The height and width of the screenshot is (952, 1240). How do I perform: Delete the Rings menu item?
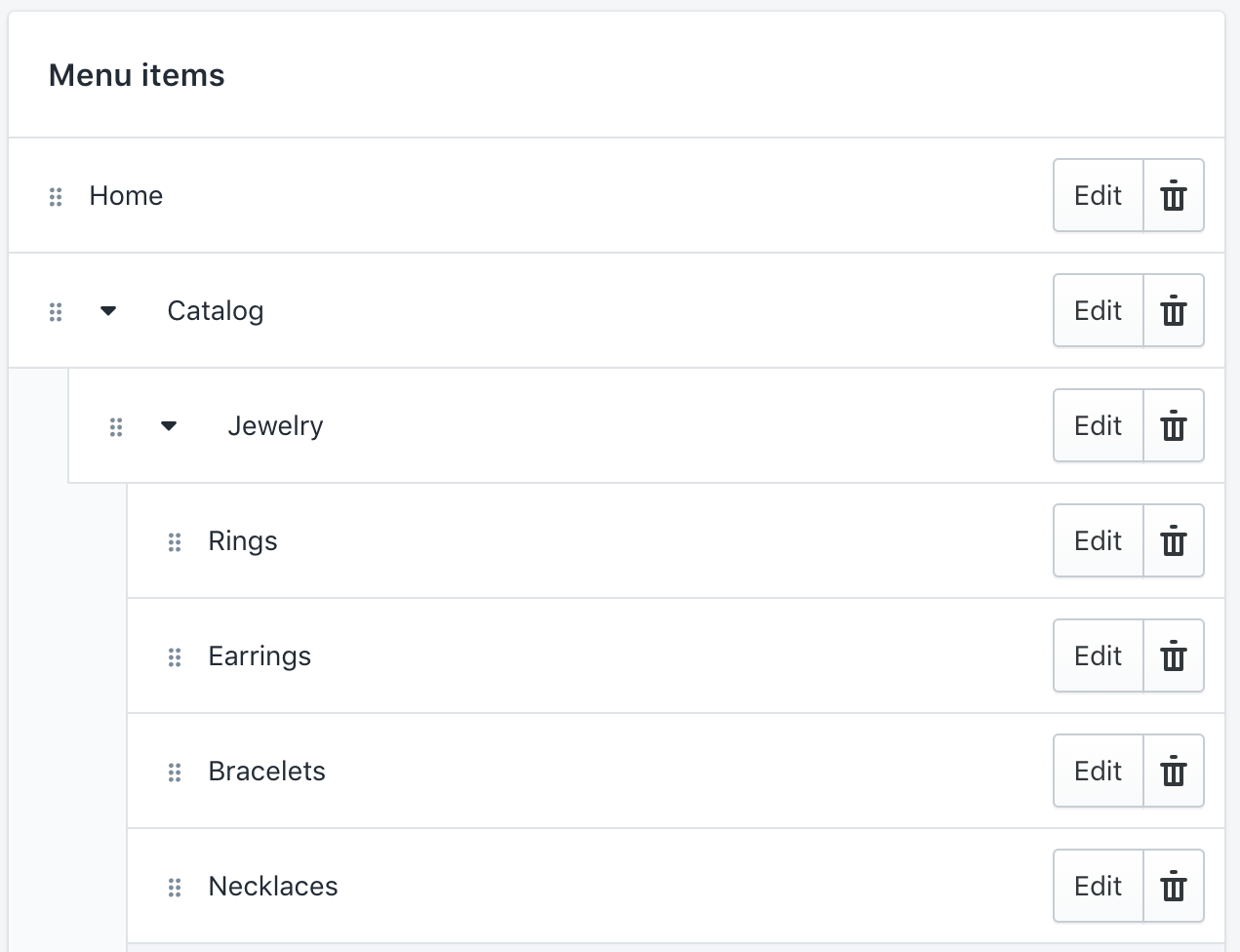1174,540
